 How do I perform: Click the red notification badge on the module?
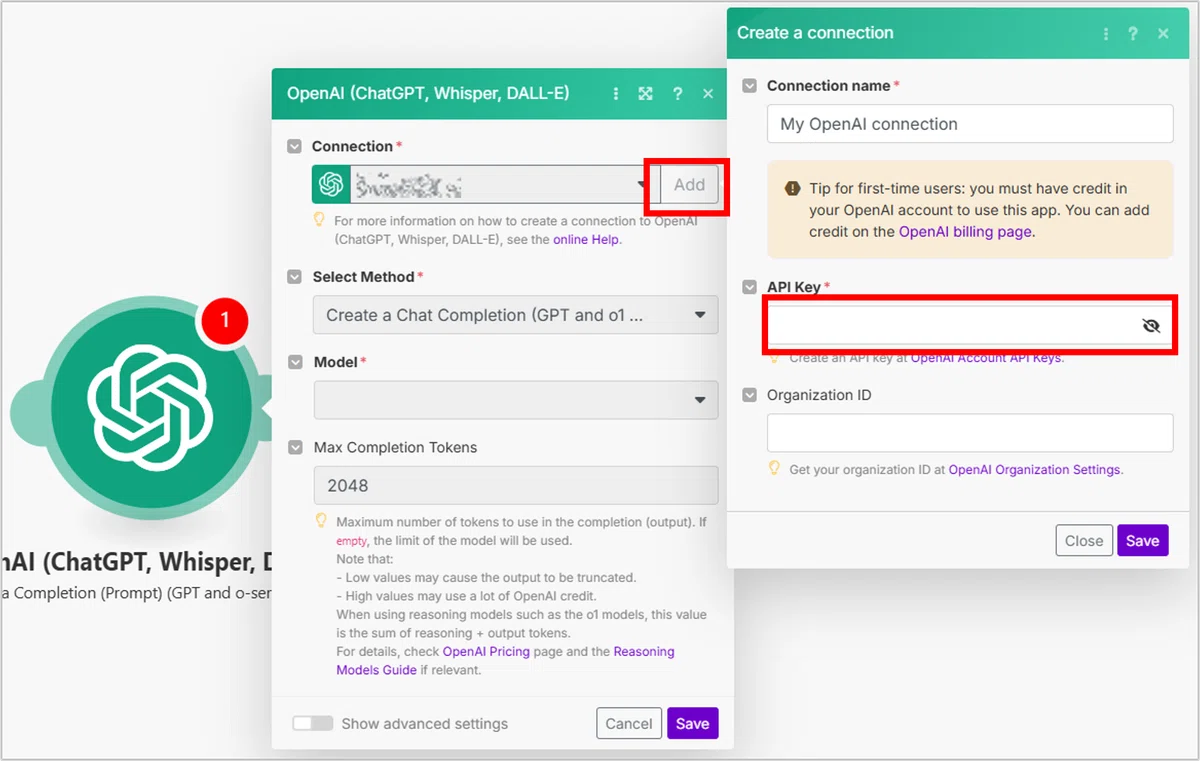pyautogui.click(x=224, y=320)
